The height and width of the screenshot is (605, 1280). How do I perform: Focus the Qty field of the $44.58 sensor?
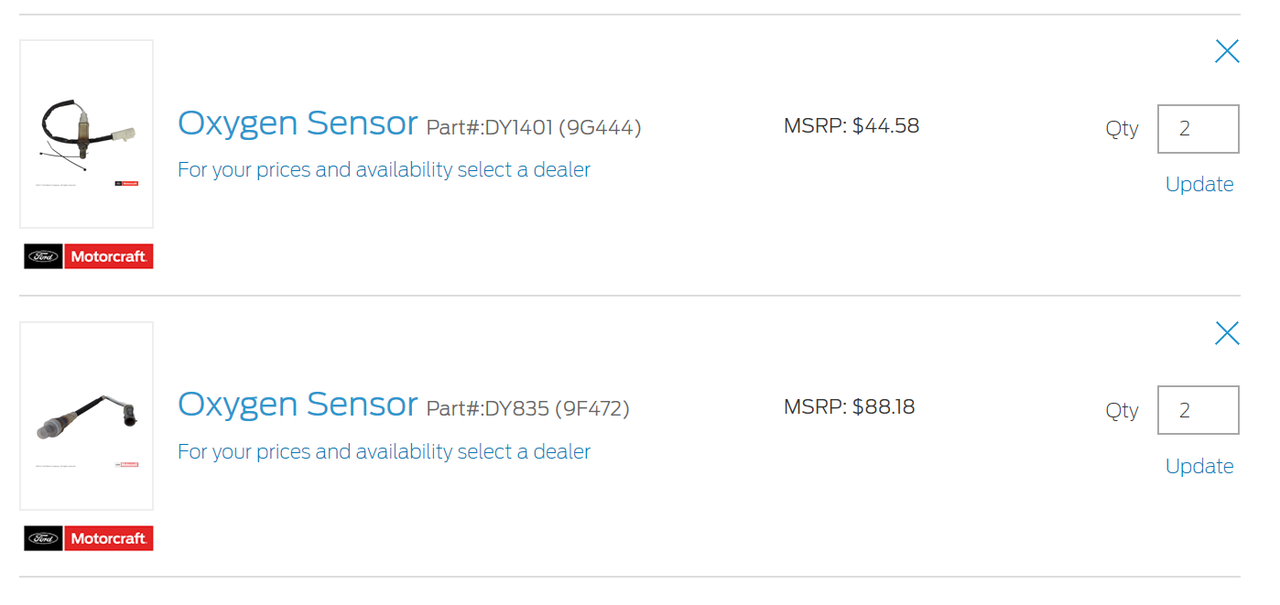click(1198, 129)
